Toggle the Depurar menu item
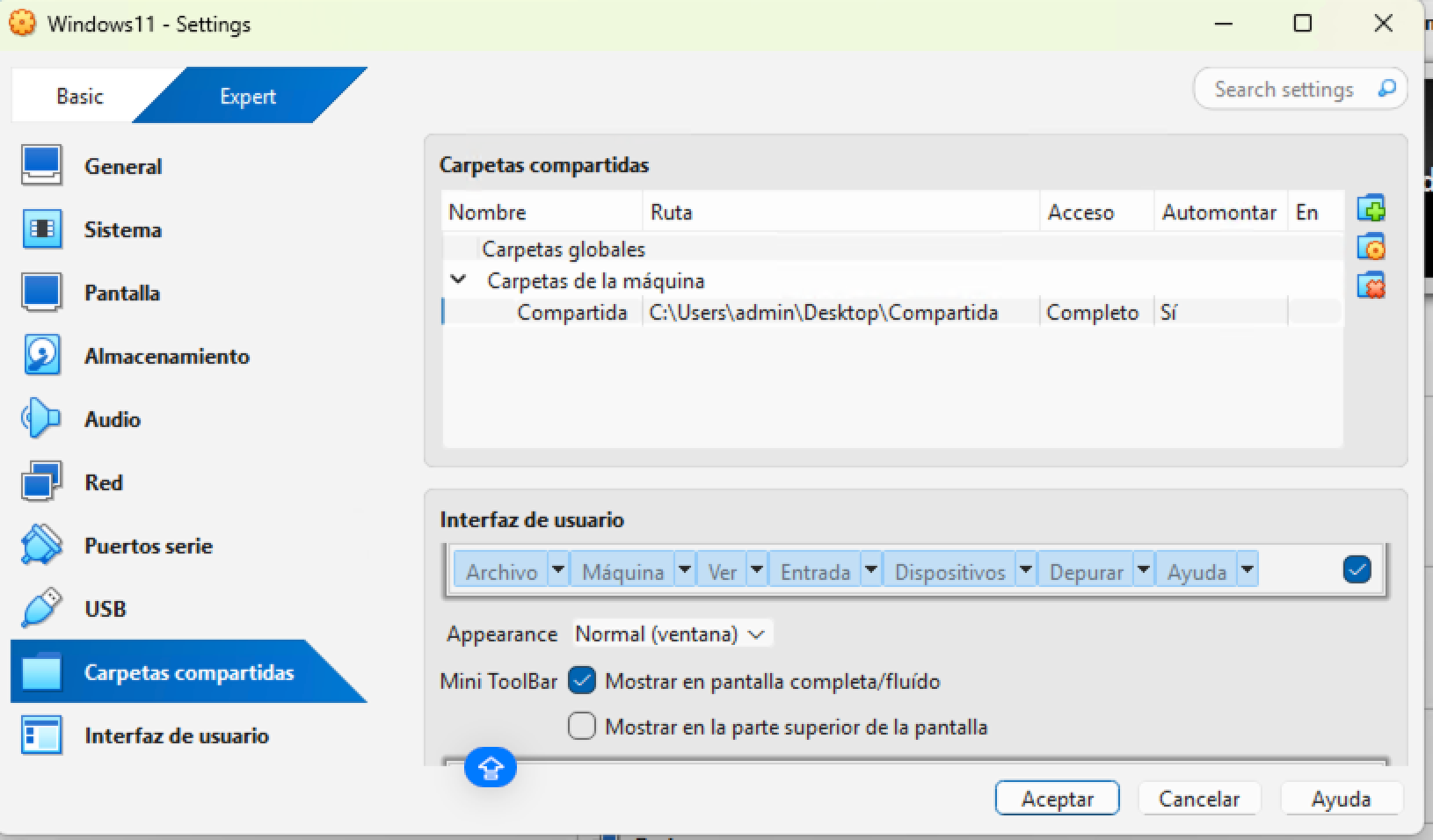 click(1086, 571)
